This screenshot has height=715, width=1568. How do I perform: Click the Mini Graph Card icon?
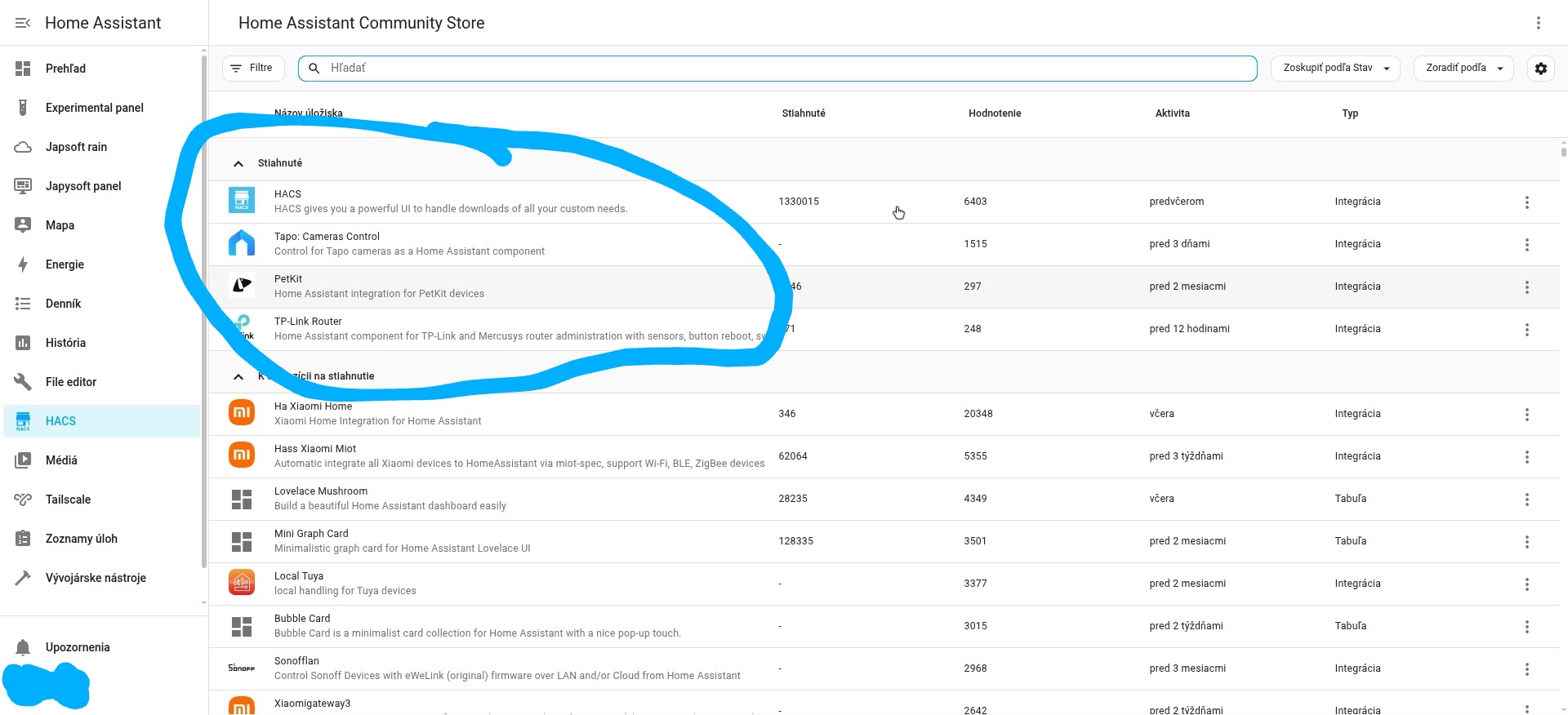pos(242,541)
